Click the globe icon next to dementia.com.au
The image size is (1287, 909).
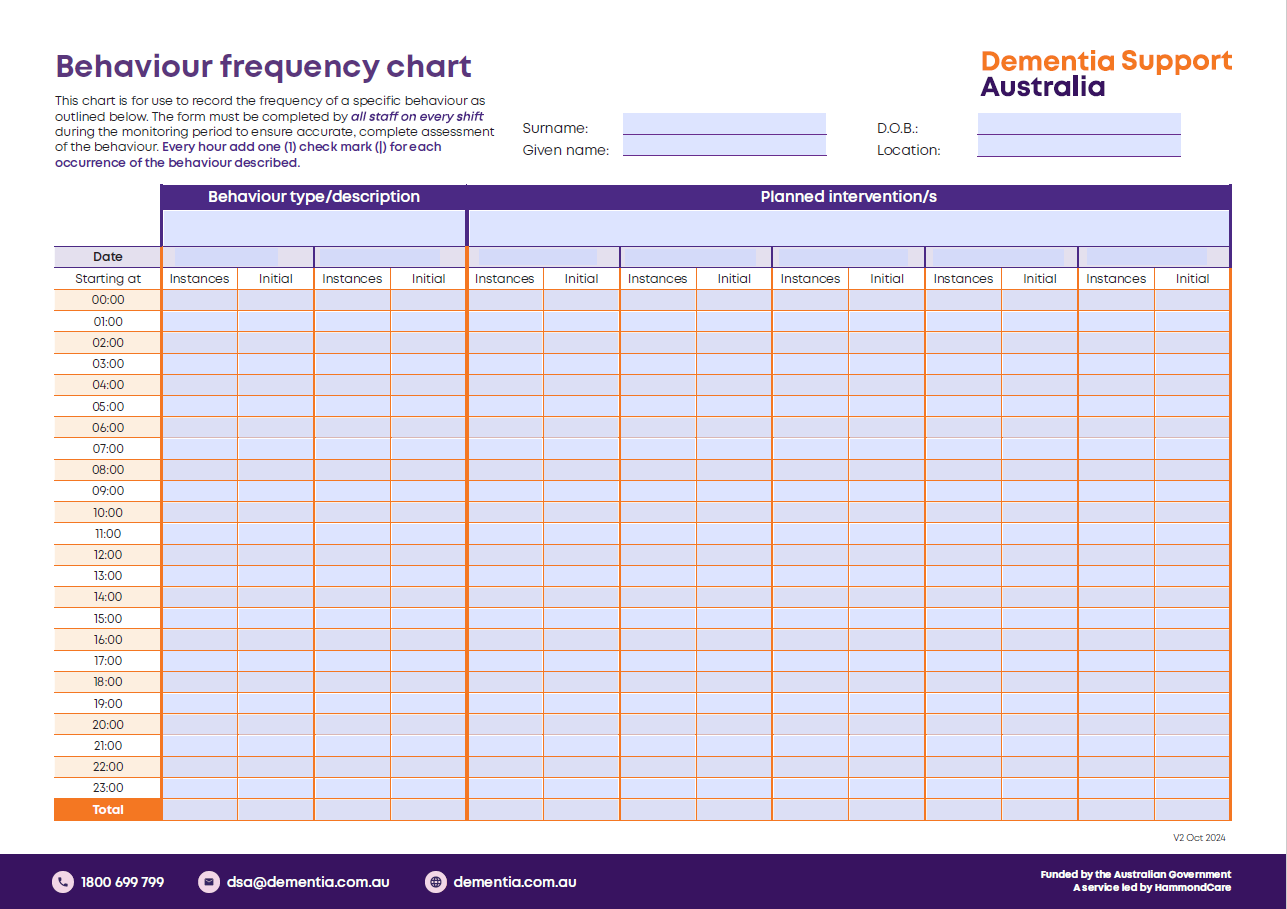pos(434,882)
